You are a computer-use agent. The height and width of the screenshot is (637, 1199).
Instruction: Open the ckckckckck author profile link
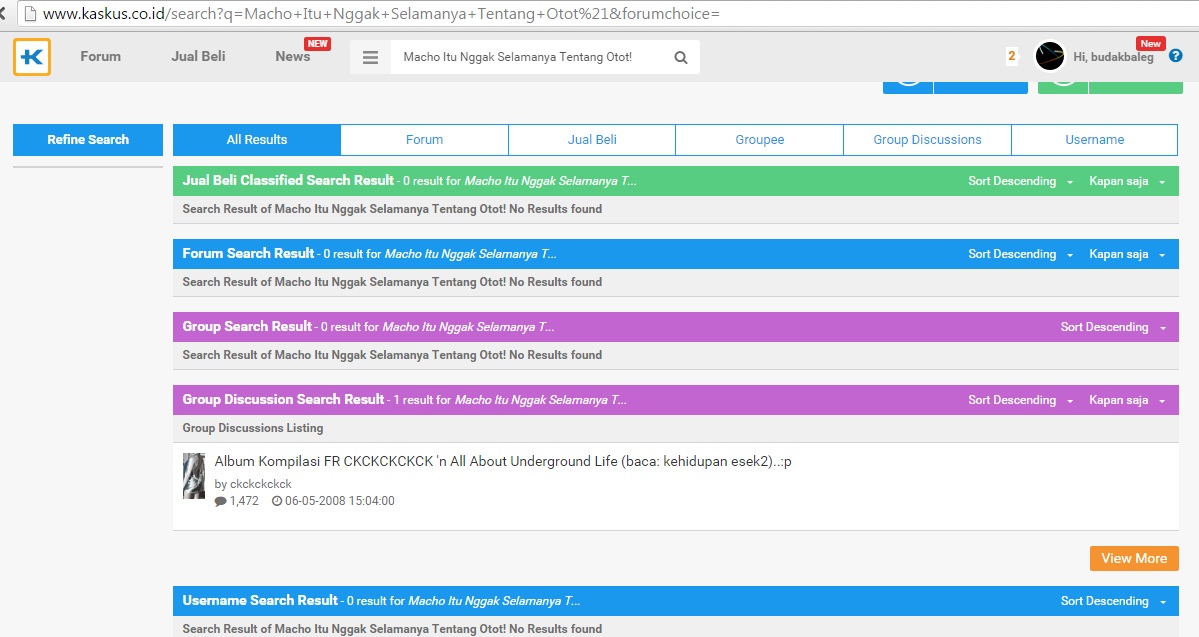tap(261, 484)
